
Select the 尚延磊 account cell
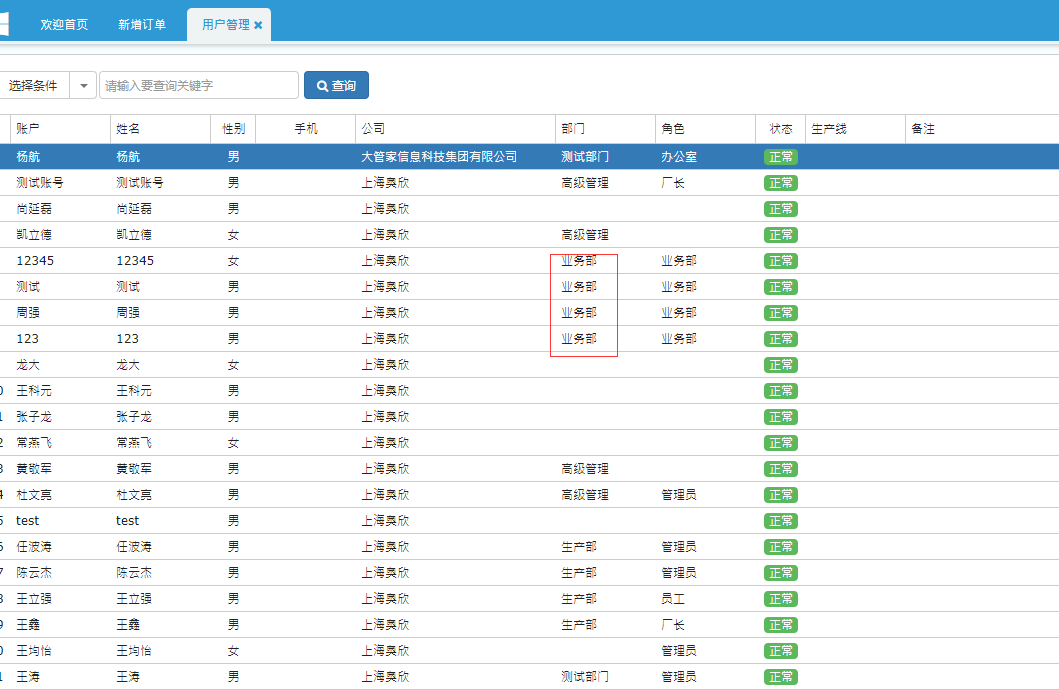pyautogui.click(x=34, y=209)
